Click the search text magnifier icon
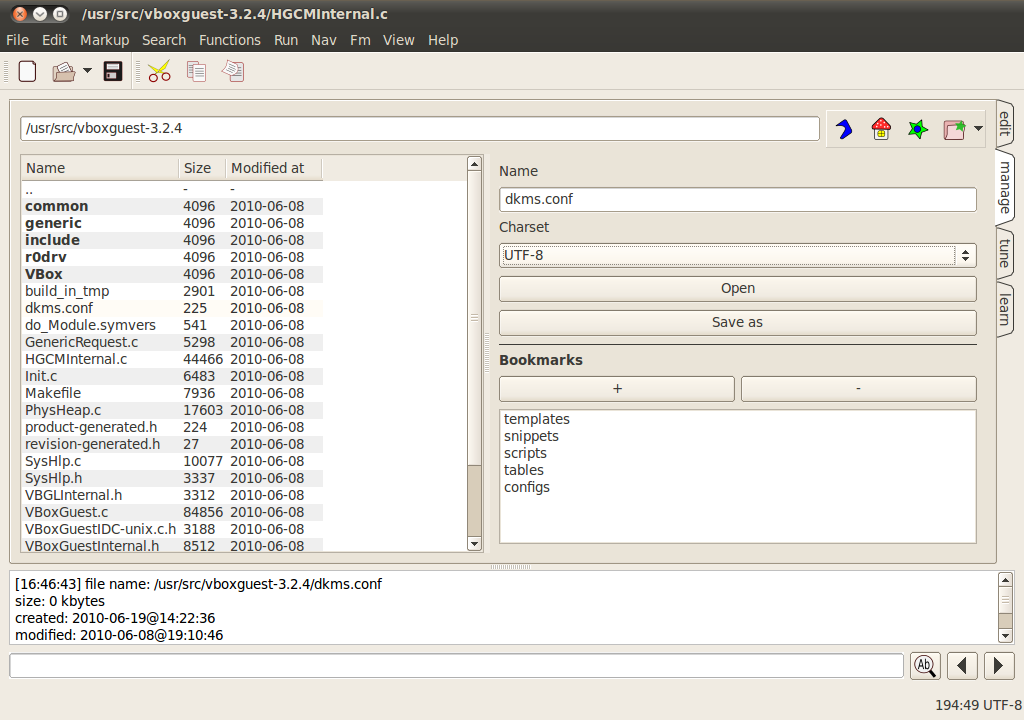Viewport: 1024px width, 720px height. (x=925, y=666)
